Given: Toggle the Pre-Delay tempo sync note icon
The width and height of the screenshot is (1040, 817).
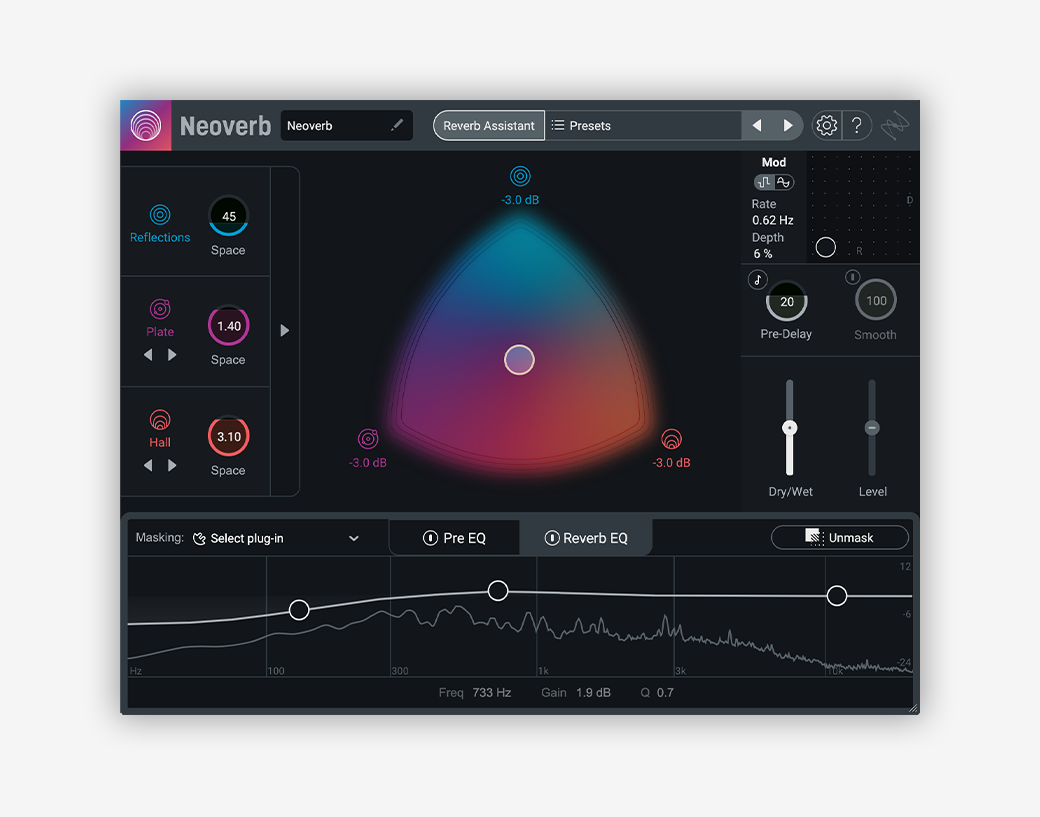Looking at the screenshot, I should tap(757, 280).
